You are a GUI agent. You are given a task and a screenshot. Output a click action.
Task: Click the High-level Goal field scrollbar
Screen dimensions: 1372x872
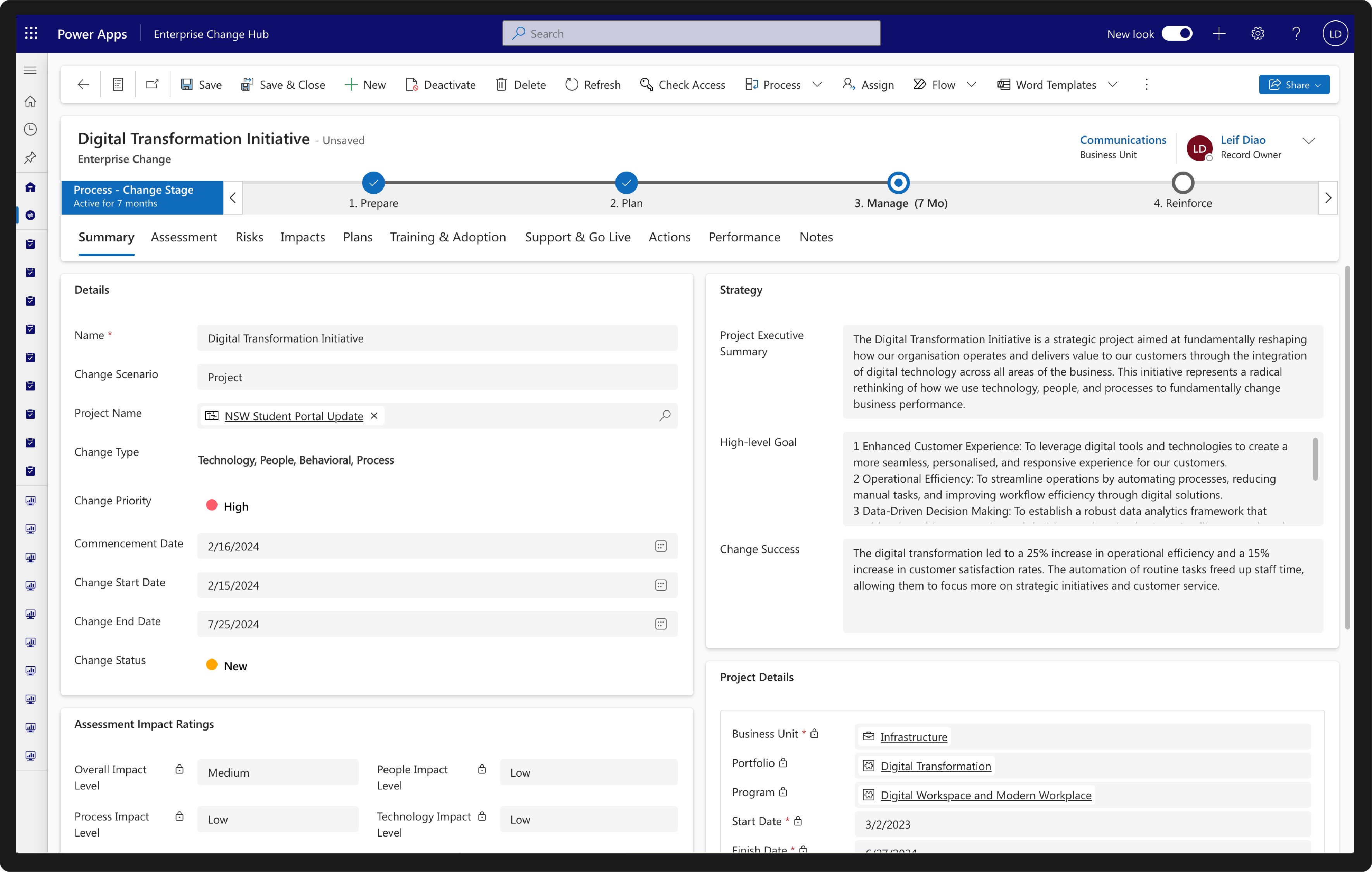1315,459
